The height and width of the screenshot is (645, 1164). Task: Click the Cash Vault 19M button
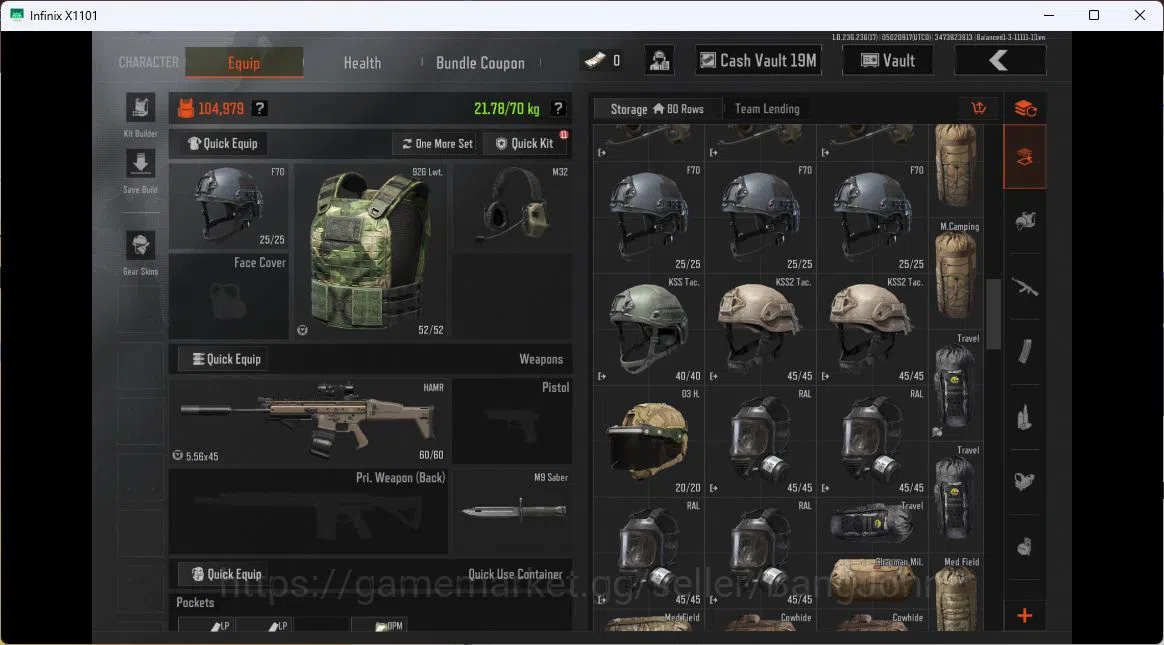click(759, 60)
